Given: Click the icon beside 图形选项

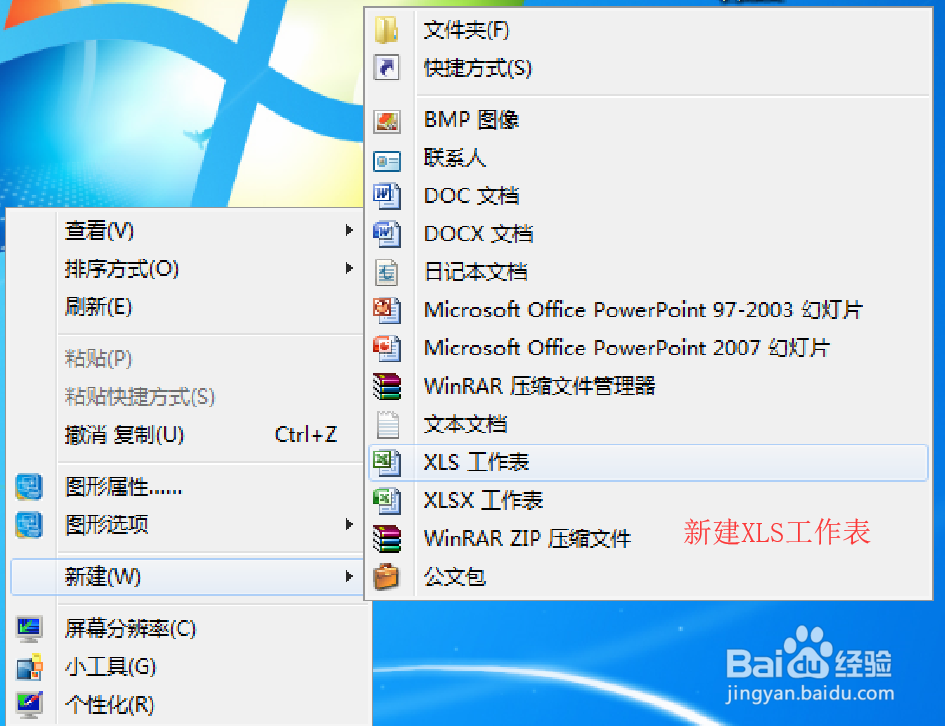Looking at the screenshot, I should tap(29, 525).
